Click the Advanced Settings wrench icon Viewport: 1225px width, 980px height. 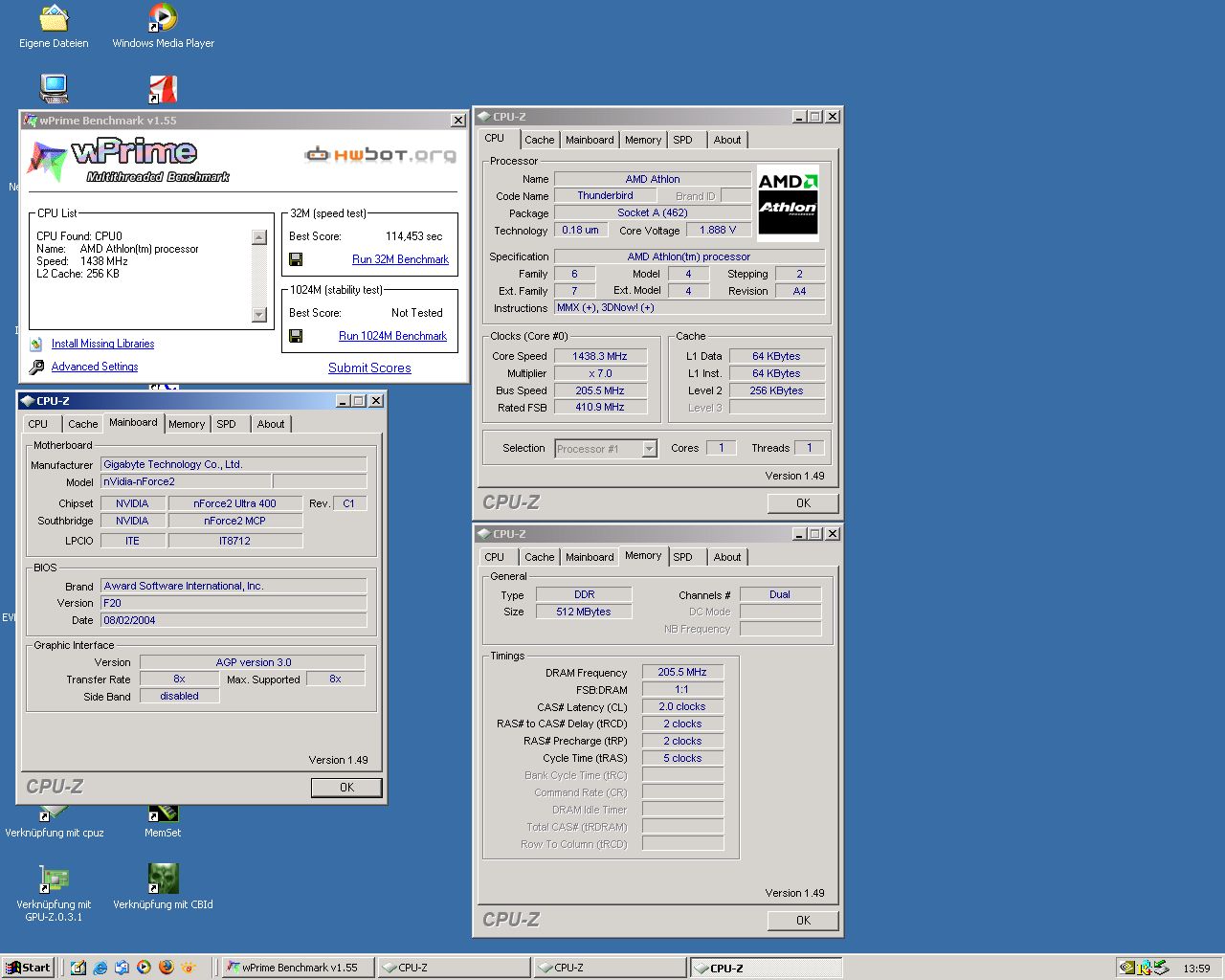(36, 367)
